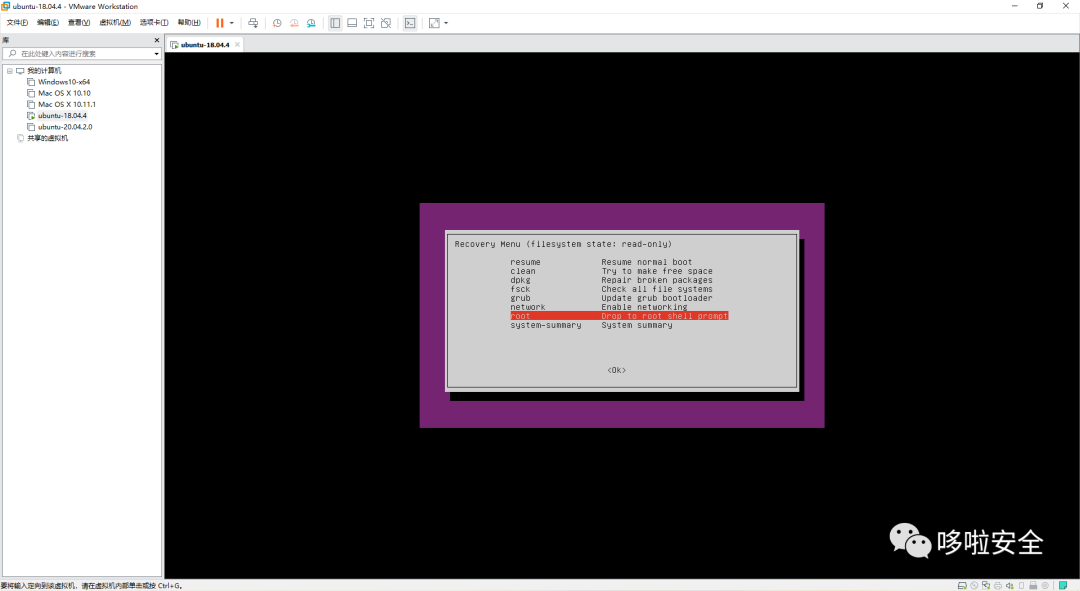The height and width of the screenshot is (591, 1080).
Task: Click the hard disk status icon
Action: [x=962, y=585]
